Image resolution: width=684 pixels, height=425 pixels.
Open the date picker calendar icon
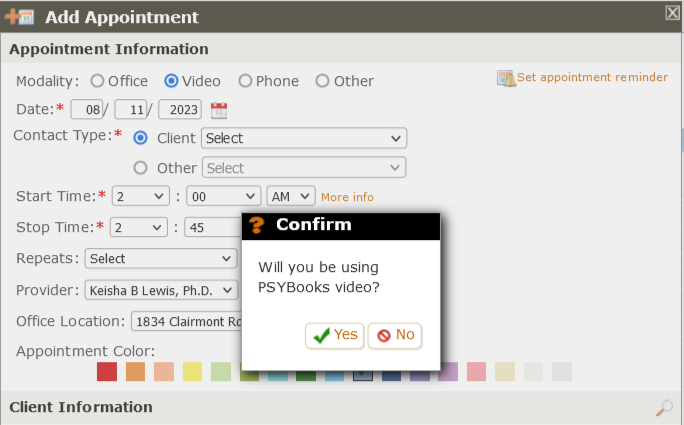219,110
